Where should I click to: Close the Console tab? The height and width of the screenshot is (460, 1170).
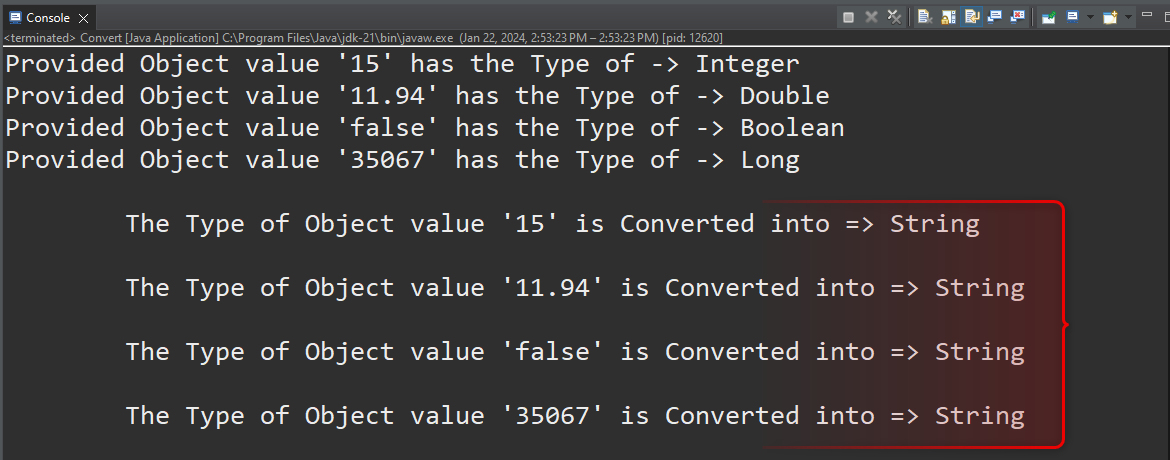click(x=83, y=17)
